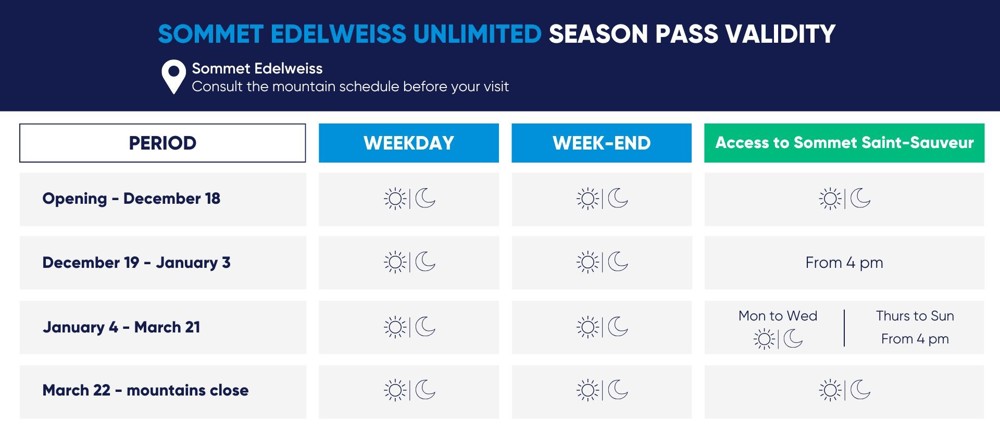Click the From 4 pm text in December row
This screenshot has width=1000, height=432.
[x=844, y=263]
